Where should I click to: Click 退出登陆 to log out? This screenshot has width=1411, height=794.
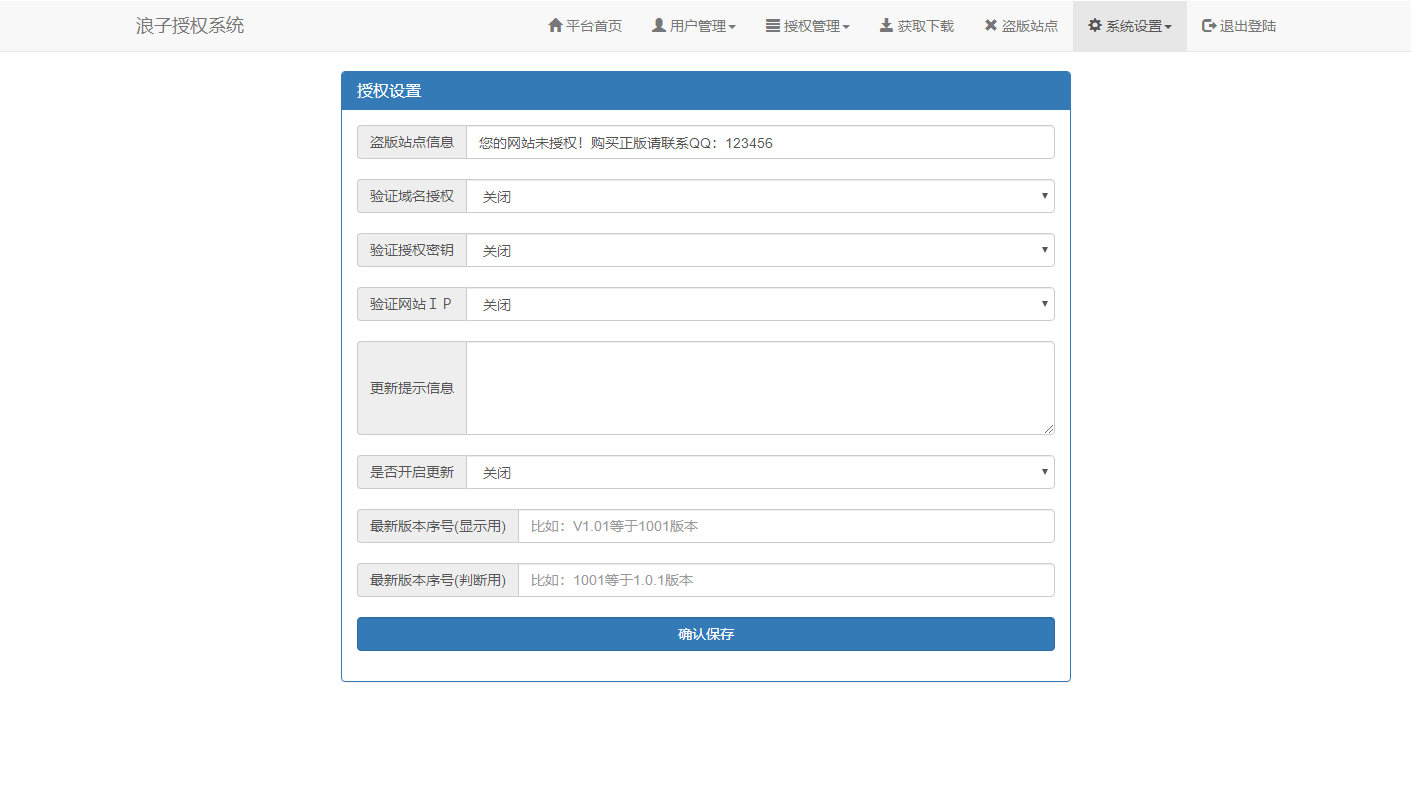coord(1238,25)
